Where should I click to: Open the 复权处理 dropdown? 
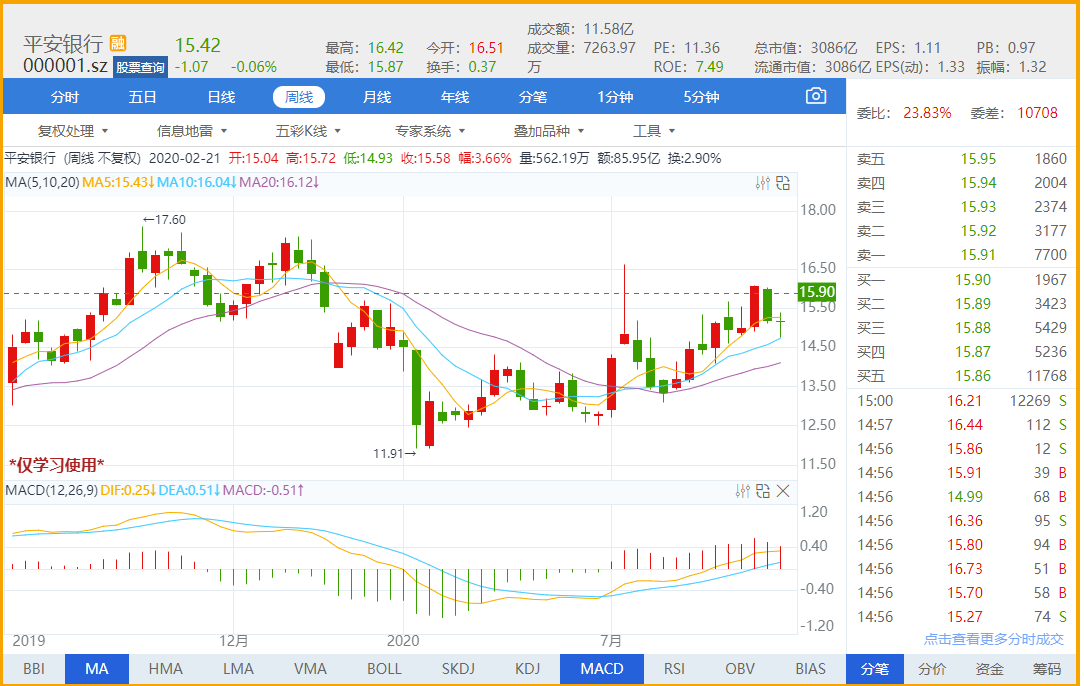(x=73, y=131)
